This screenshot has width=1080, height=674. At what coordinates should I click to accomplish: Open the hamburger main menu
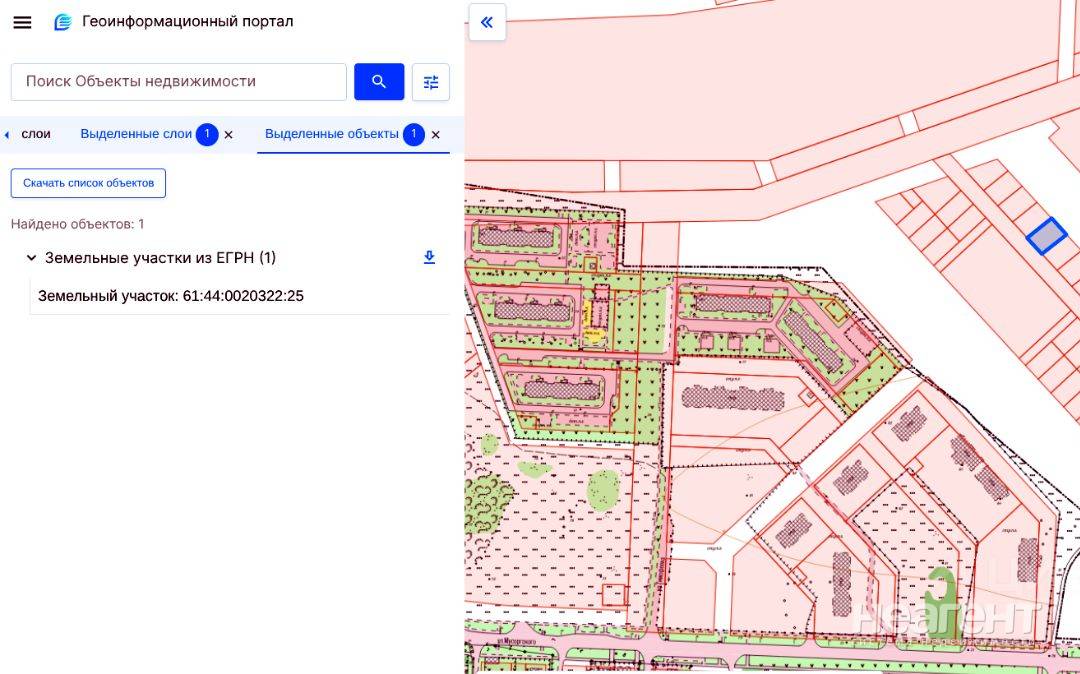pyautogui.click(x=22, y=22)
